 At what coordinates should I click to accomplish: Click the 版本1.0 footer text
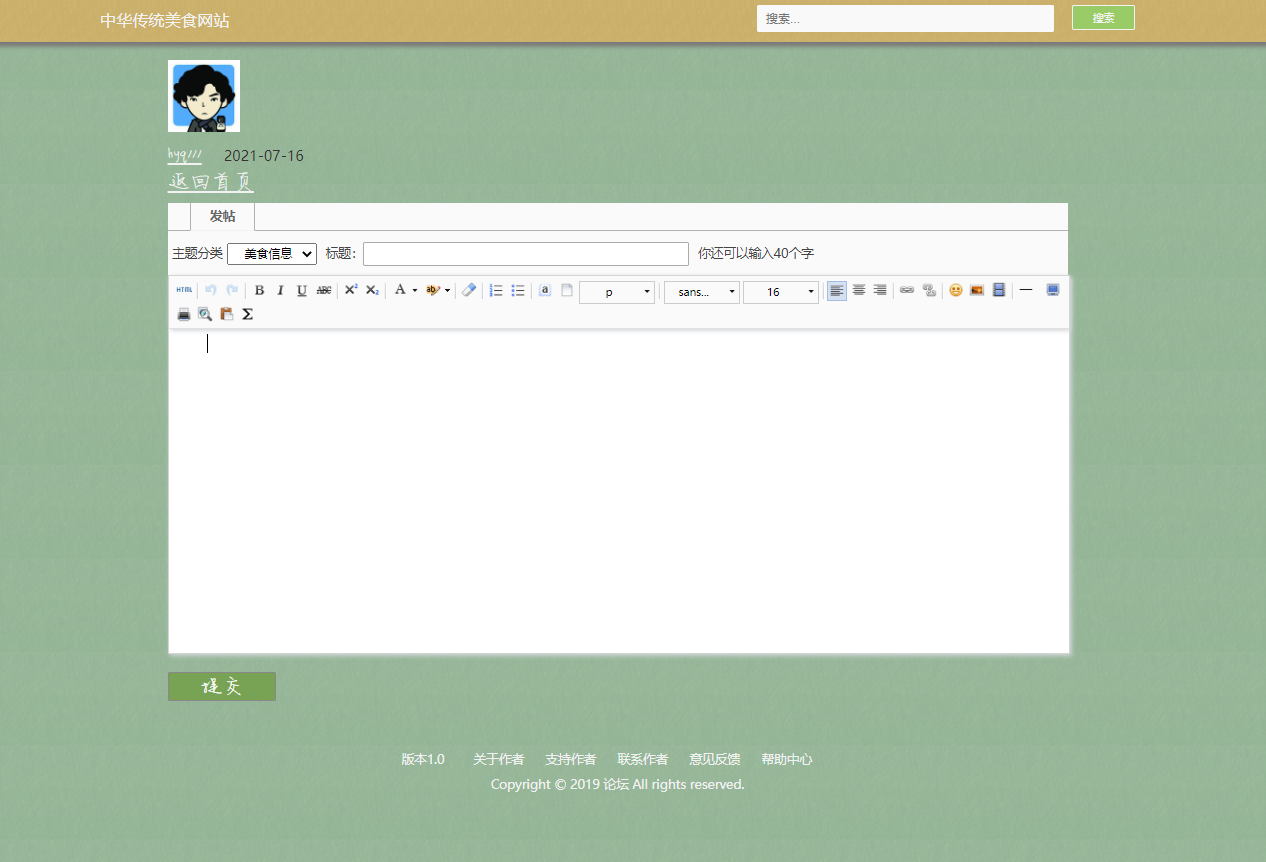(423, 760)
